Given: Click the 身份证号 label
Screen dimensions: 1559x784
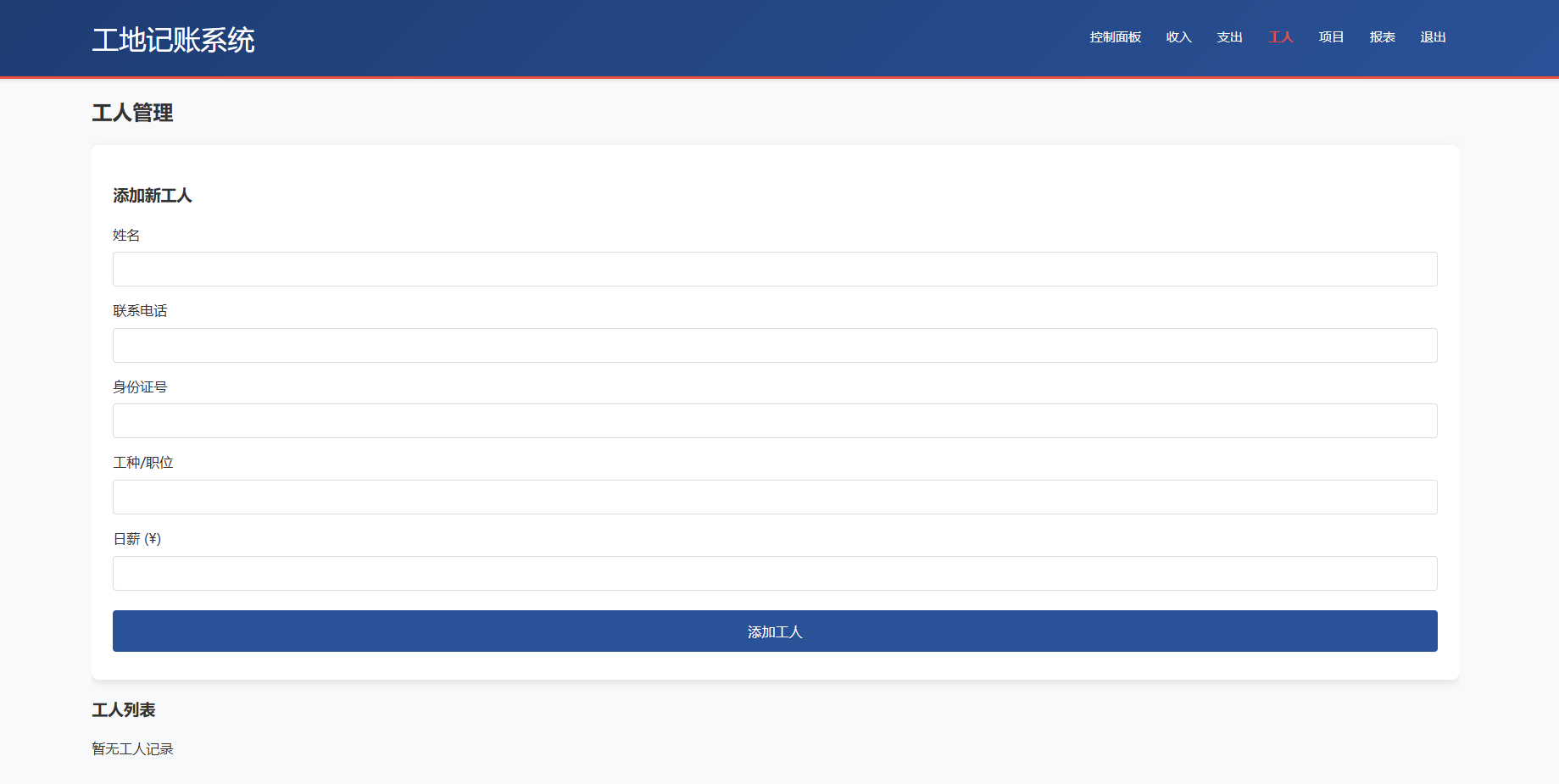Looking at the screenshot, I should point(140,387).
